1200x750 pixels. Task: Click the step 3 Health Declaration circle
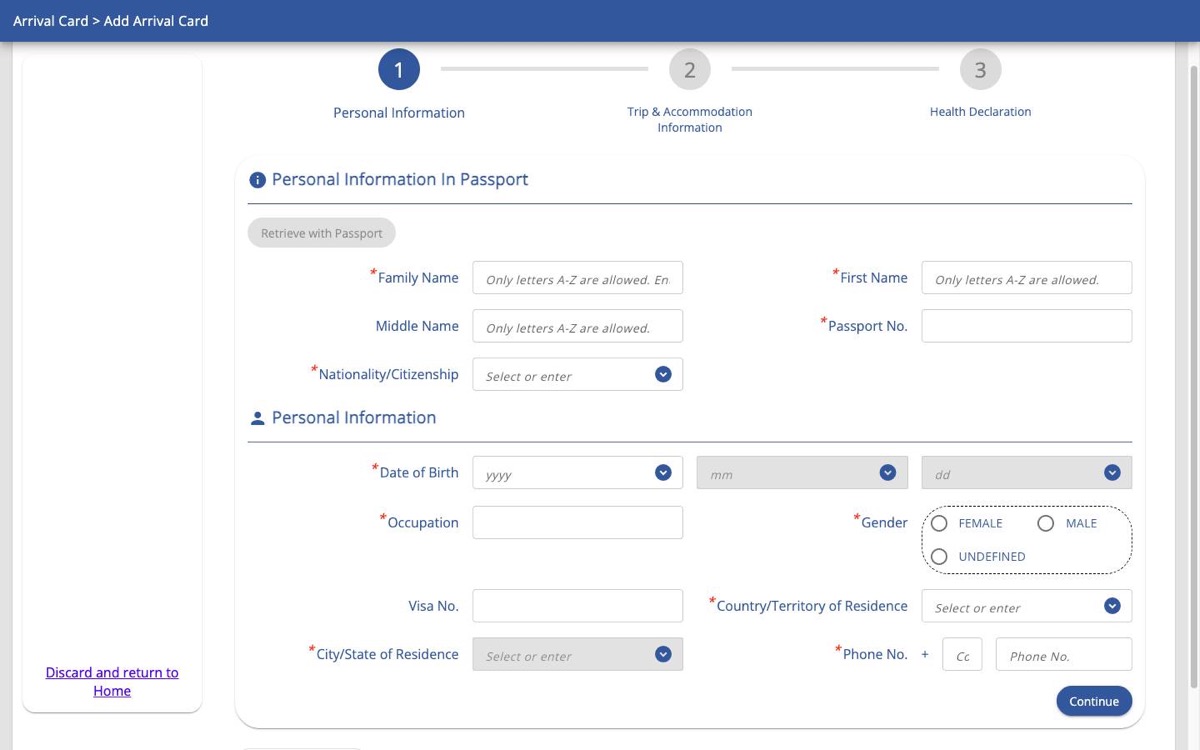tap(980, 70)
